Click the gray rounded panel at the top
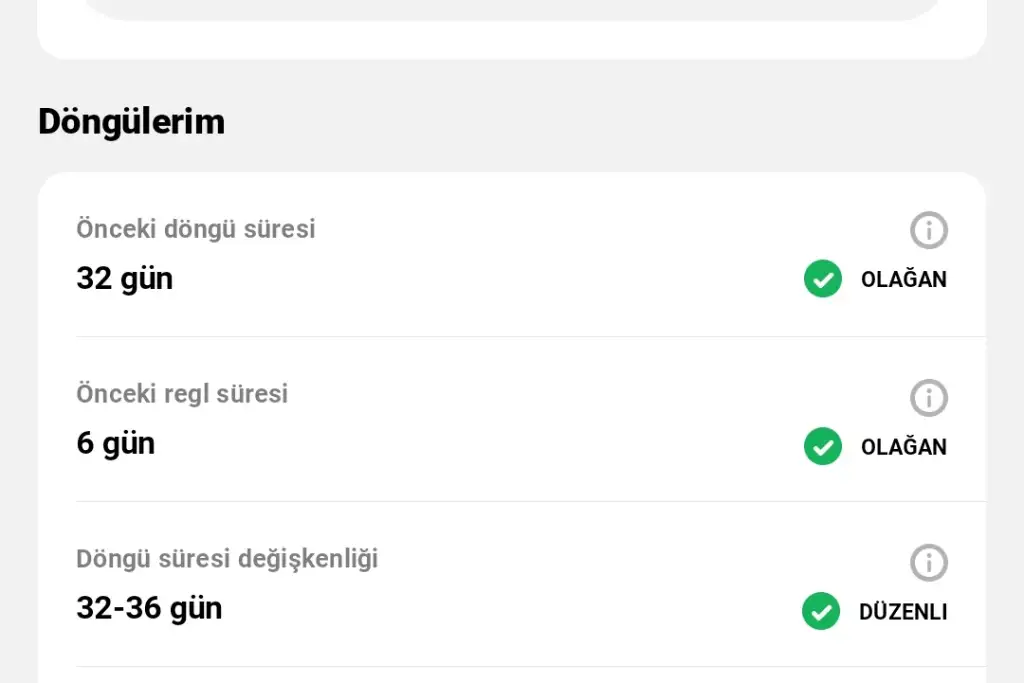 pos(512,9)
